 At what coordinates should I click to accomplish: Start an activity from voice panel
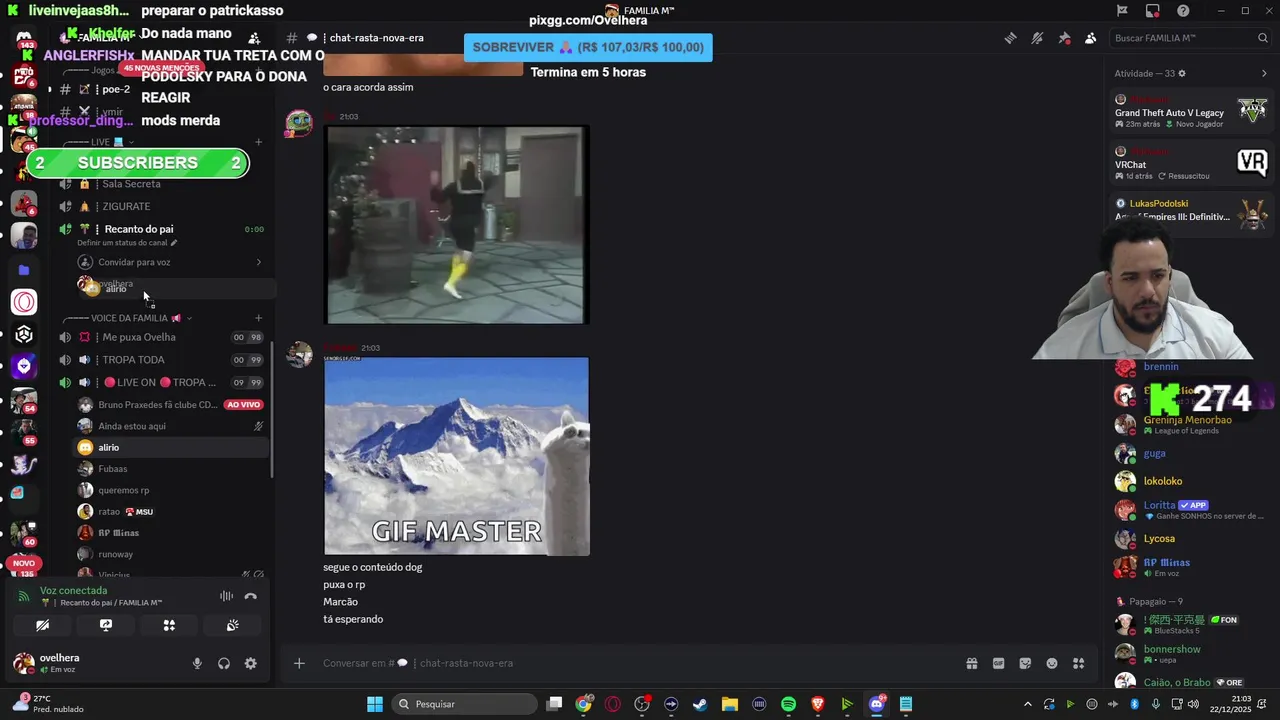169,626
